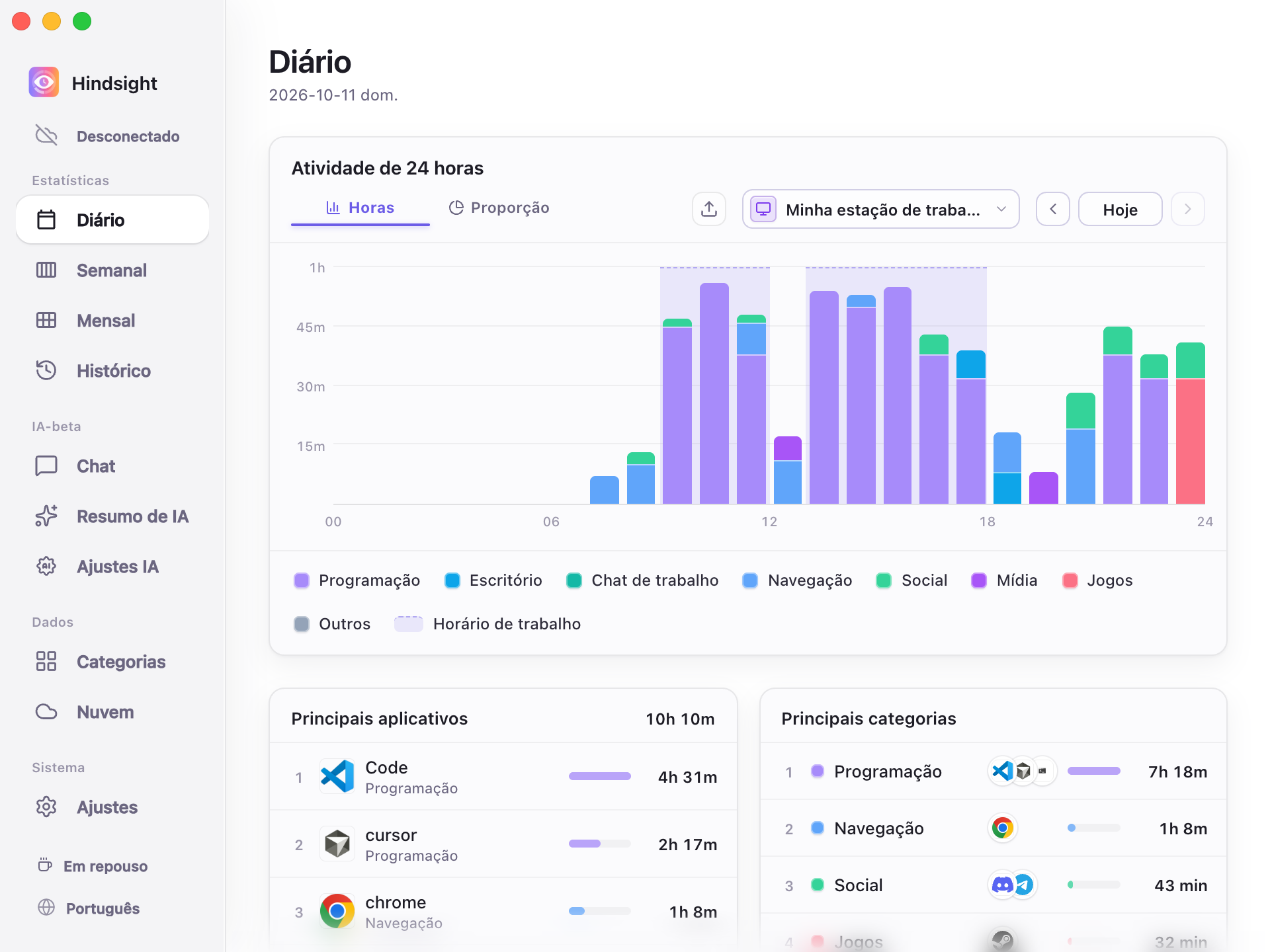Viewport: 1270px width, 952px height.
Task: Click the Code app icon
Action: [x=337, y=776]
